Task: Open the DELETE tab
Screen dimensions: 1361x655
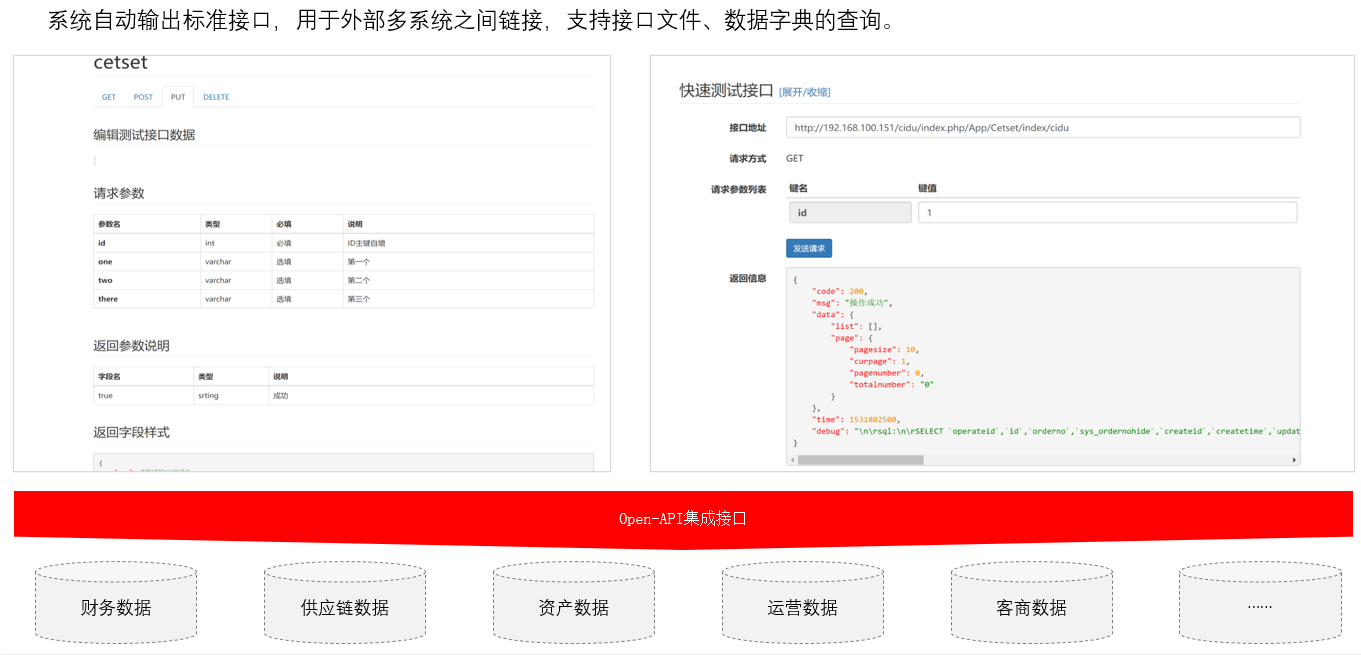Action: tap(216, 97)
